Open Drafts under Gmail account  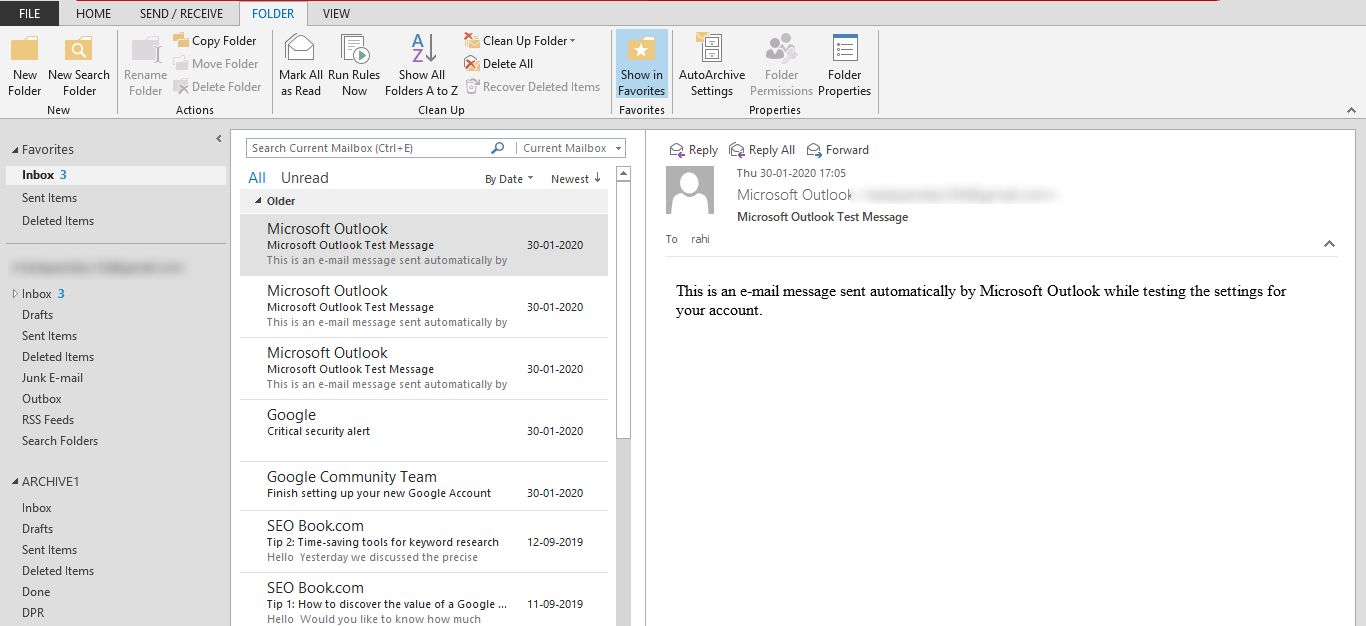(37, 315)
